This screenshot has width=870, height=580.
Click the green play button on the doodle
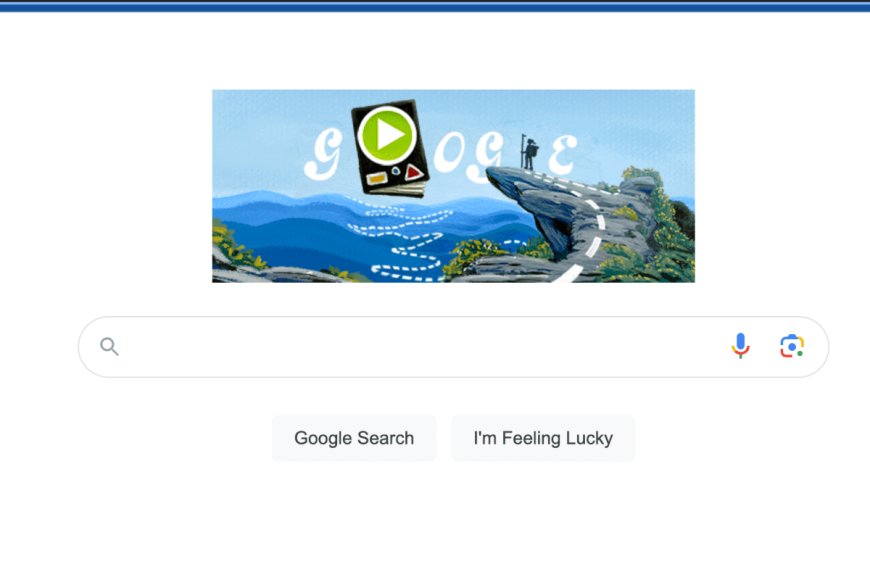click(x=387, y=135)
